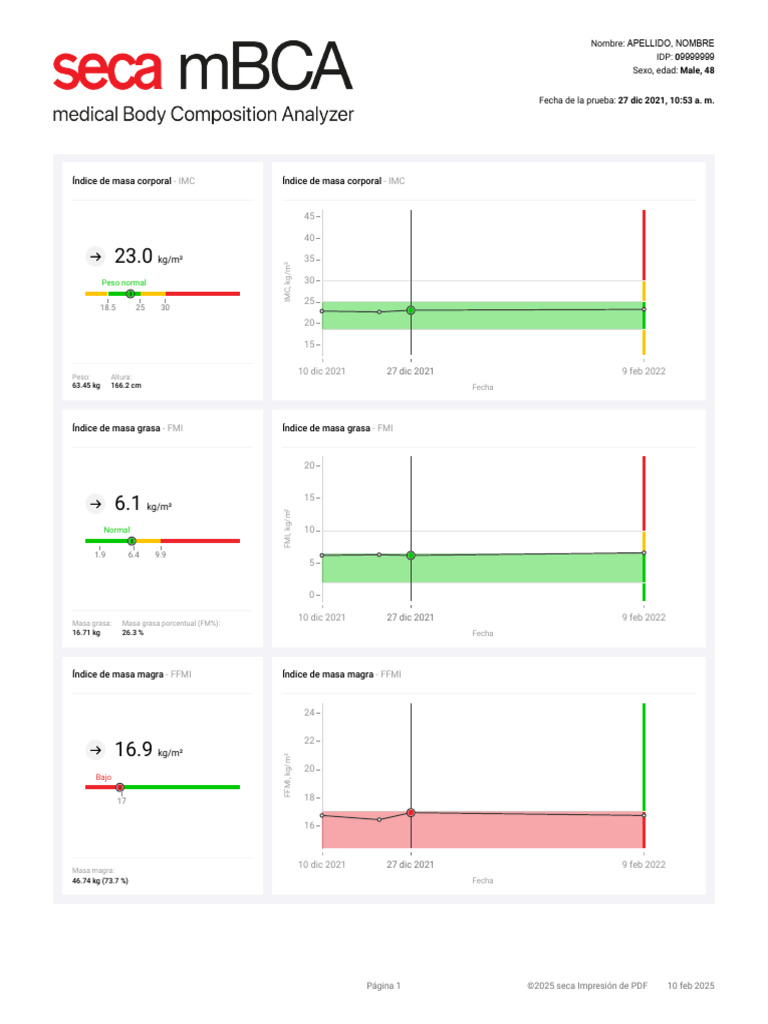Click green 27 dic data point in FMI chart

411,555
